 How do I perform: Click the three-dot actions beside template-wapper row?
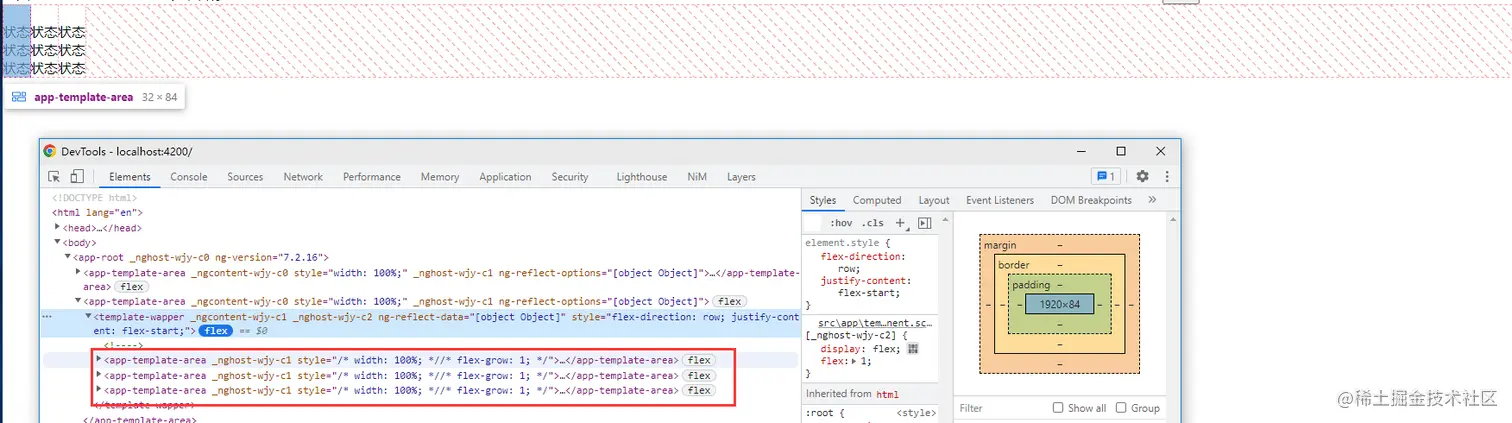pos(47,316)
